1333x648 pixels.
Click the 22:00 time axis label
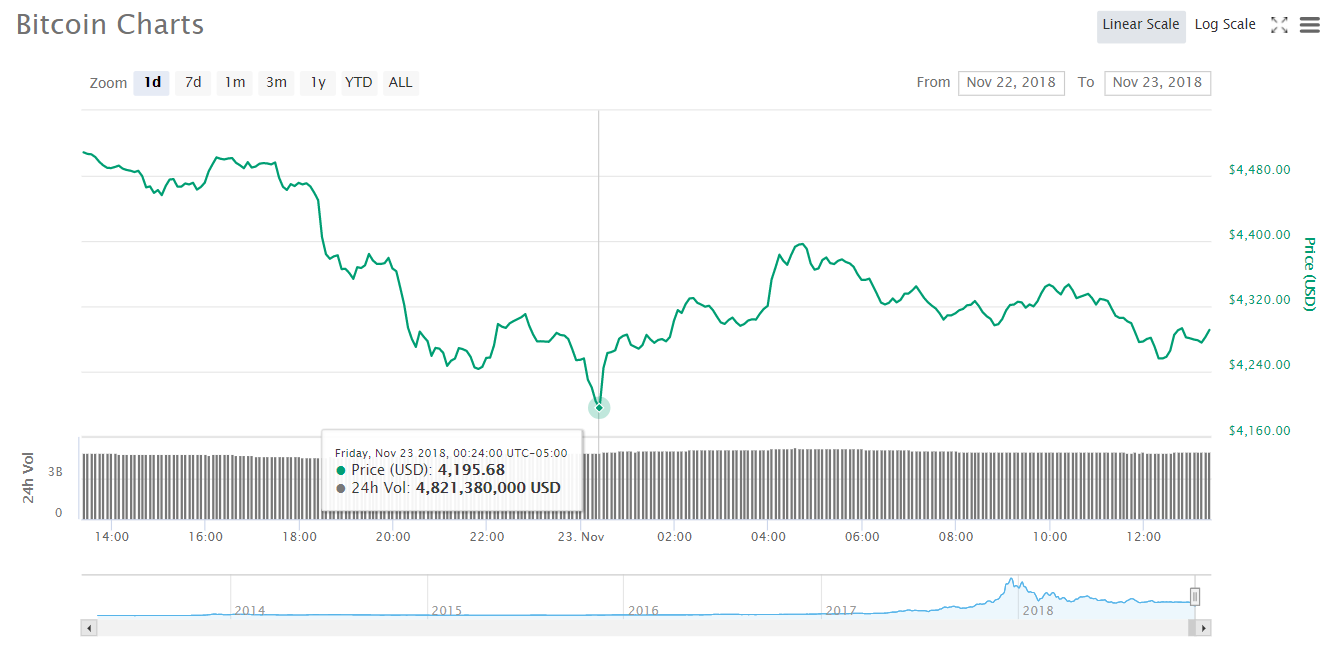coord(487,537)
